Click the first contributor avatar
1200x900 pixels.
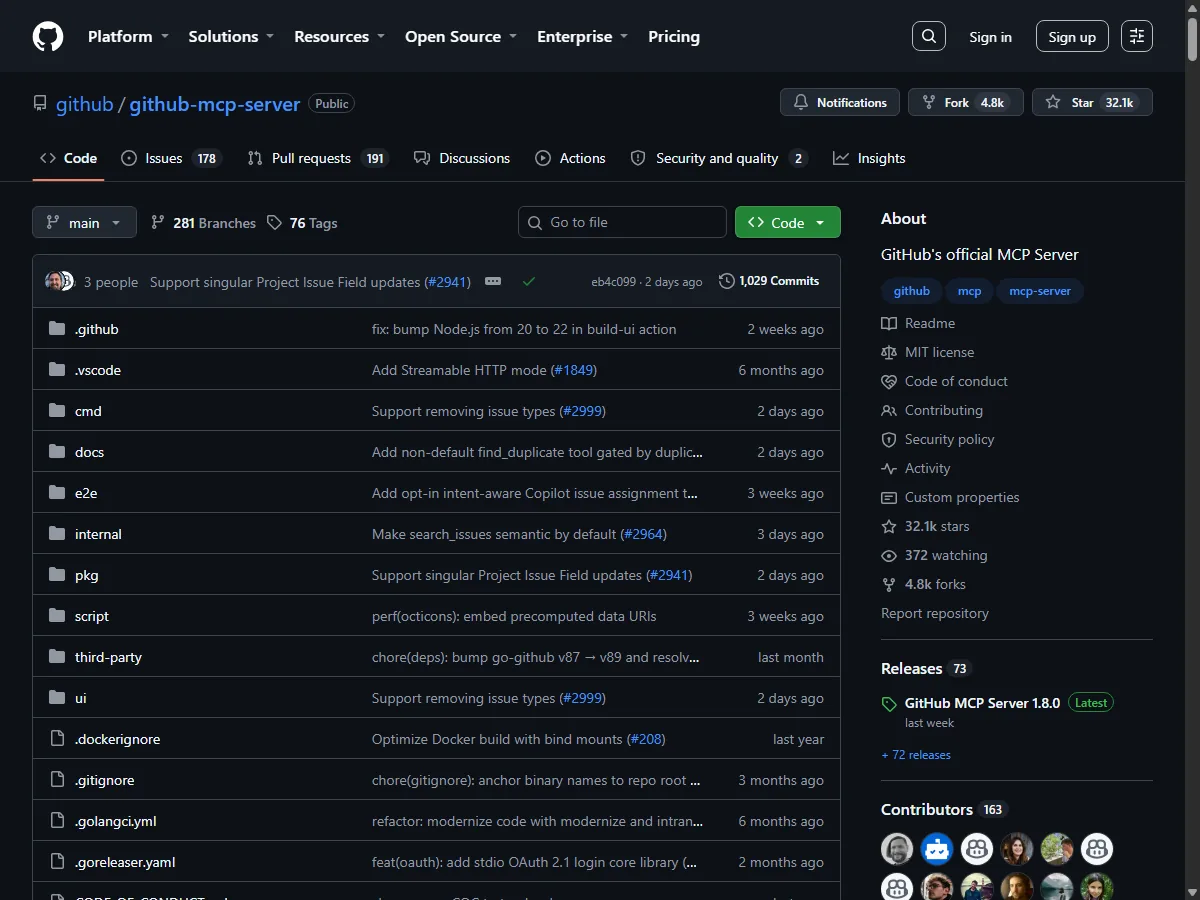[897, 849]
